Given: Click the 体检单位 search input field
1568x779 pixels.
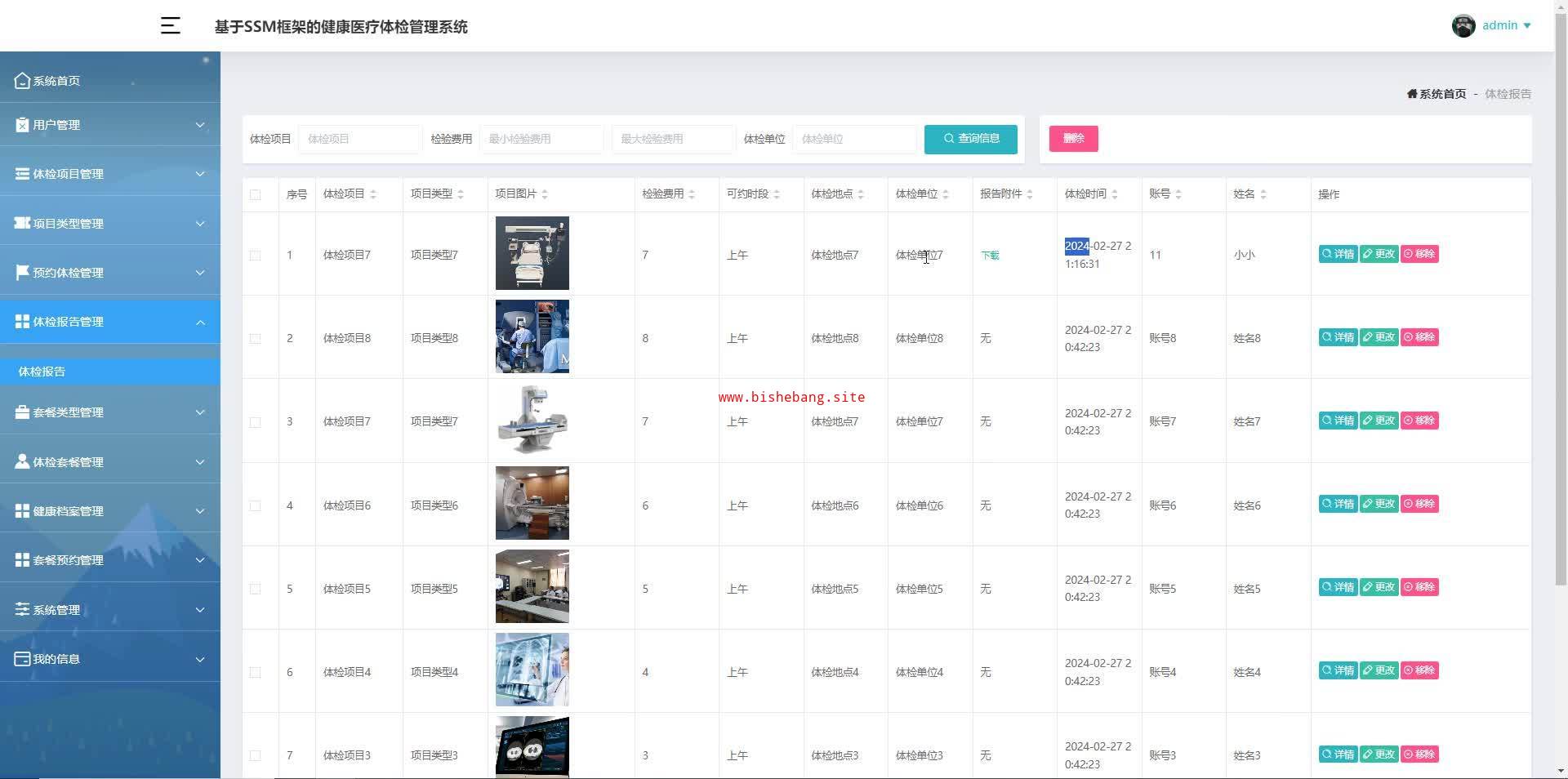Looking at the screenshot, I should [x=854, y=139].
